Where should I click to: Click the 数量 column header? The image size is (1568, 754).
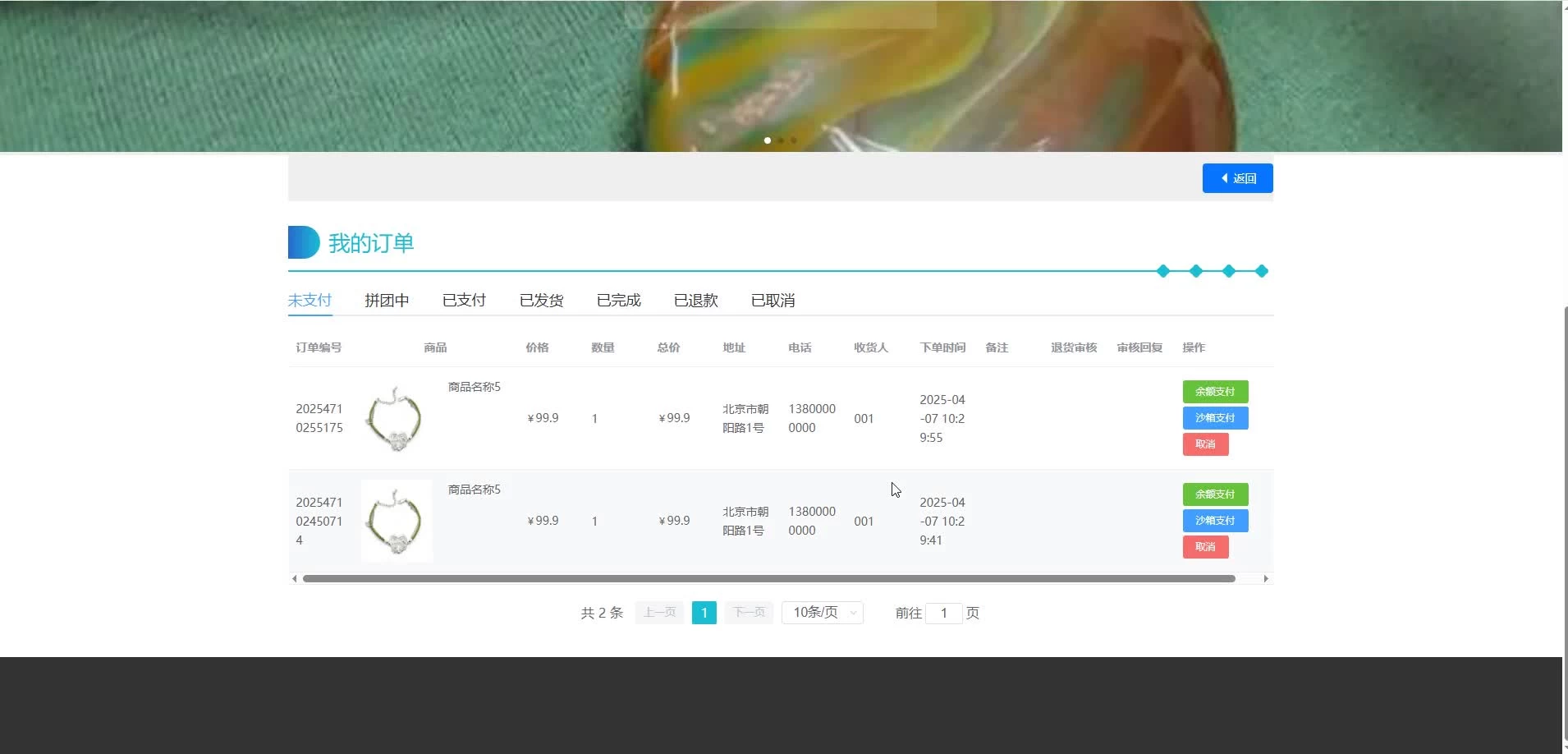603,347
